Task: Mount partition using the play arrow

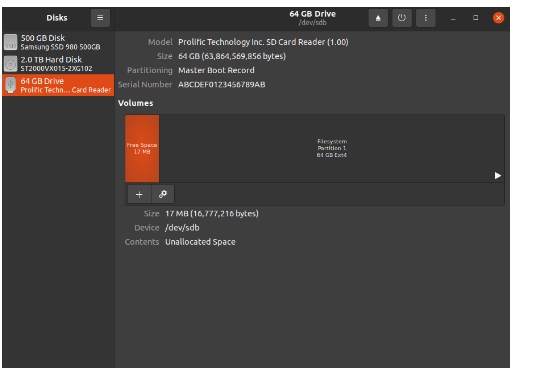Action: [x=498, y=175]
